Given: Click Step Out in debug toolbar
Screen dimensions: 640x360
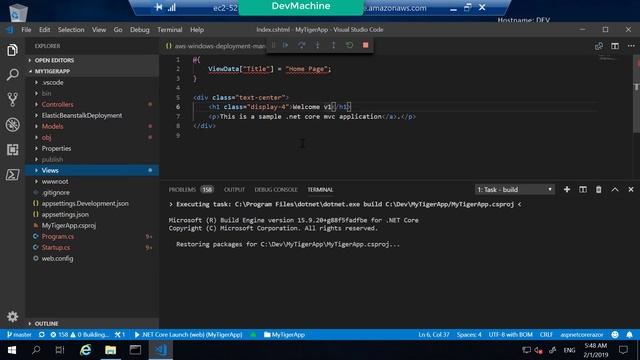Looking at the screenshot, I should (333, 45).
